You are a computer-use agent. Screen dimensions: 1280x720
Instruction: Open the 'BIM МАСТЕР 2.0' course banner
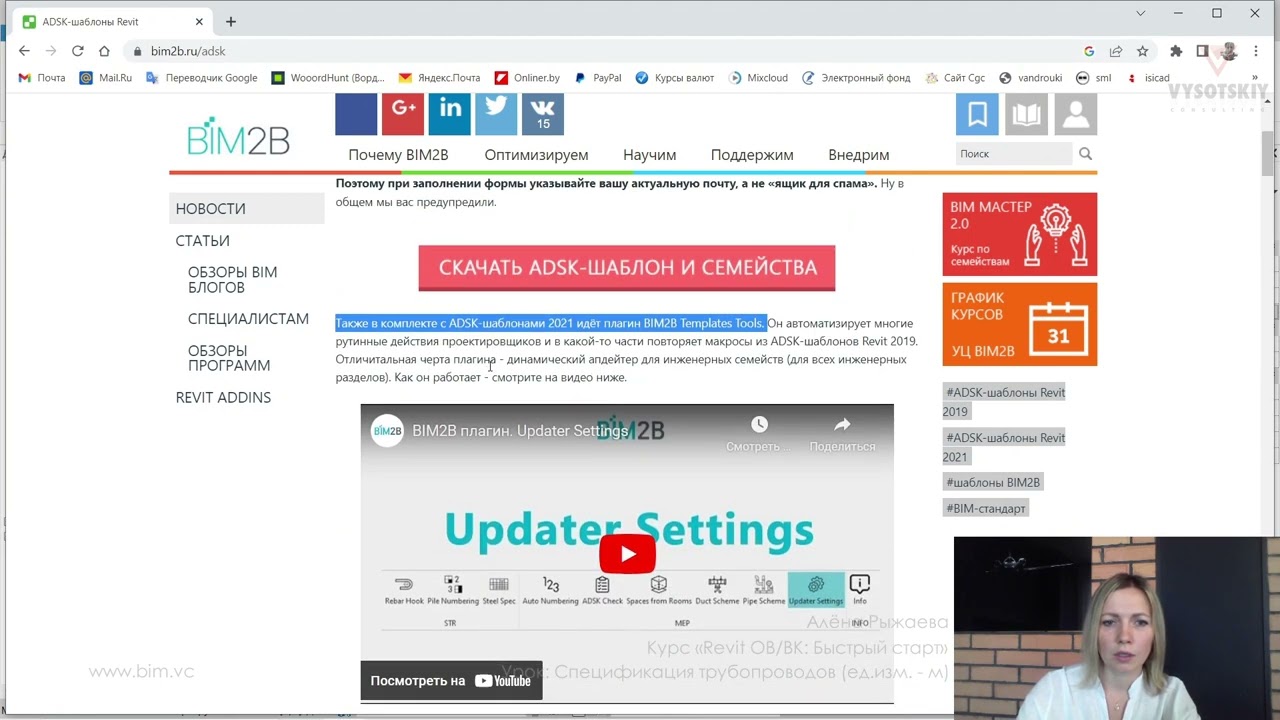click(x=1019, y=234)
